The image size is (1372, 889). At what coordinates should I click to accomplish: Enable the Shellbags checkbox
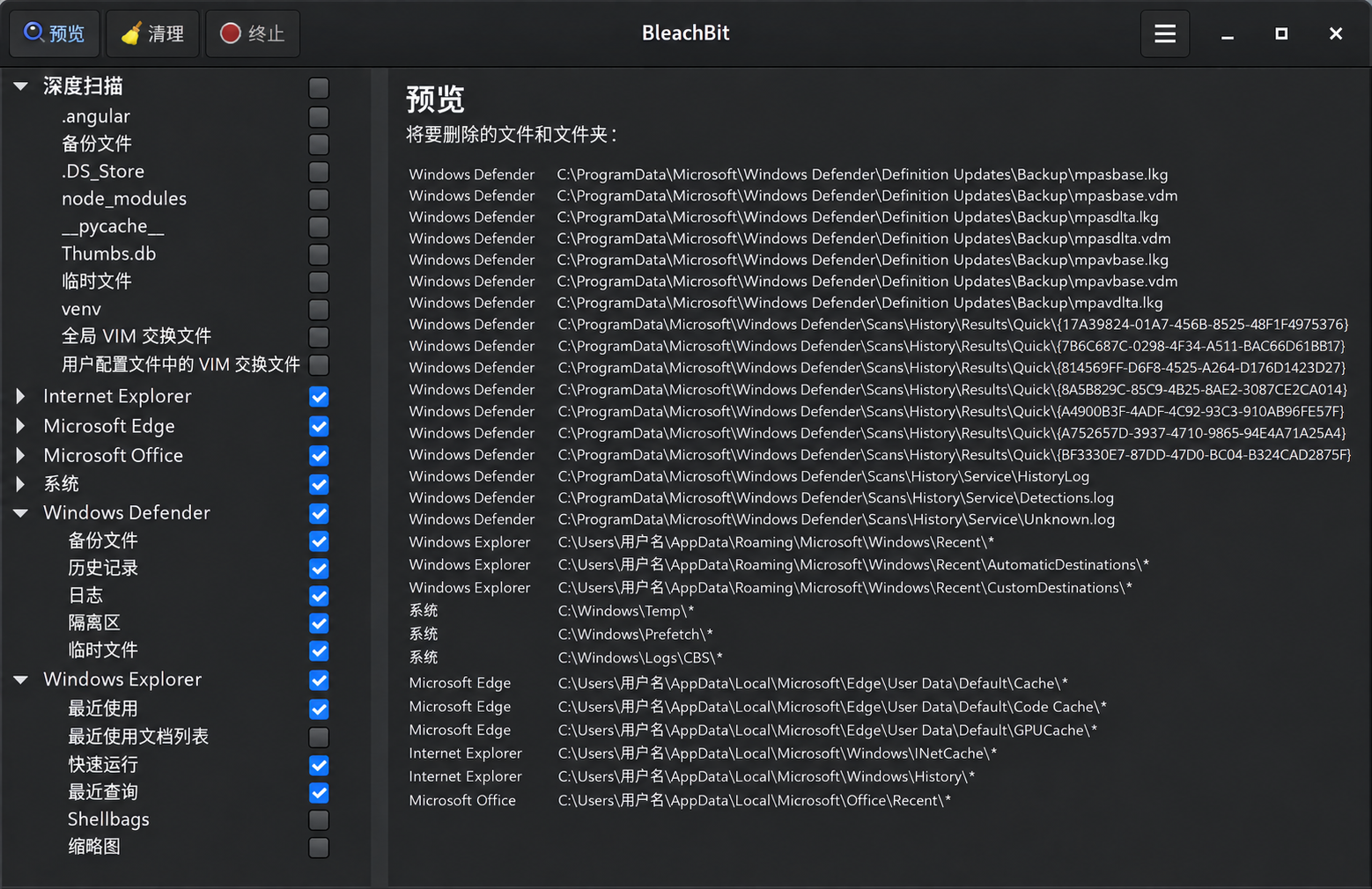(x=319, y=819)
